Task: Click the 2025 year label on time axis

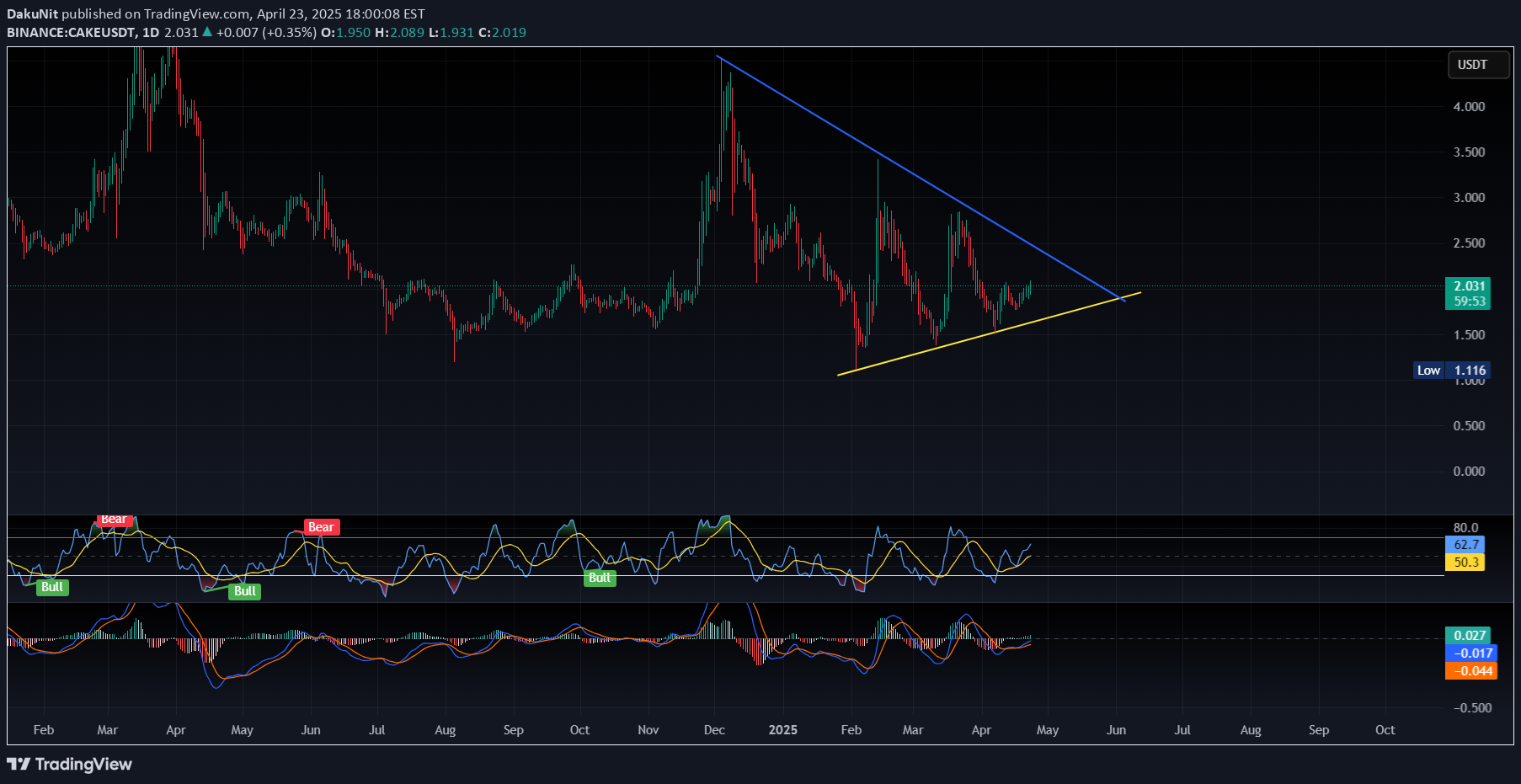Action: click(x=783, y=730)
